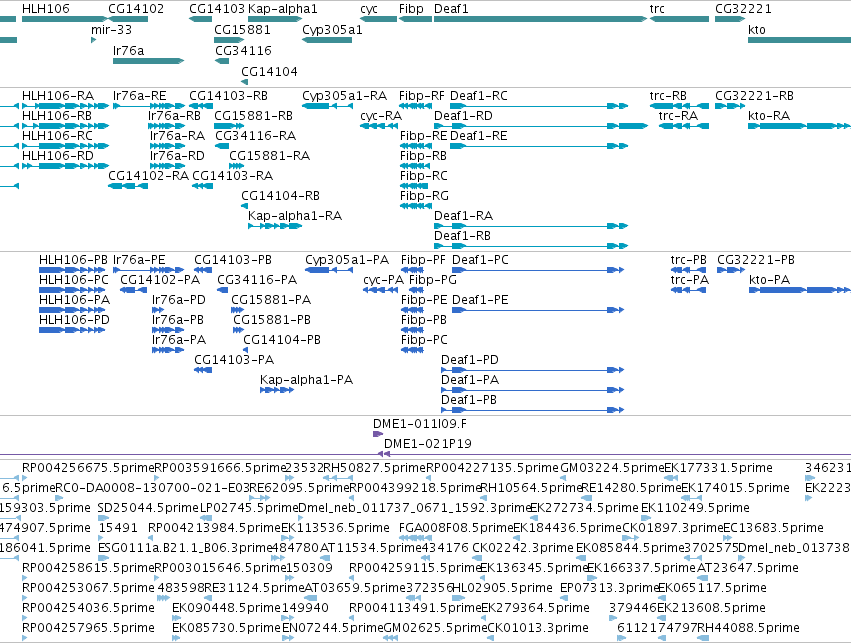
Task: Select protein CG15881-PB label
Action: coord(272,320)
